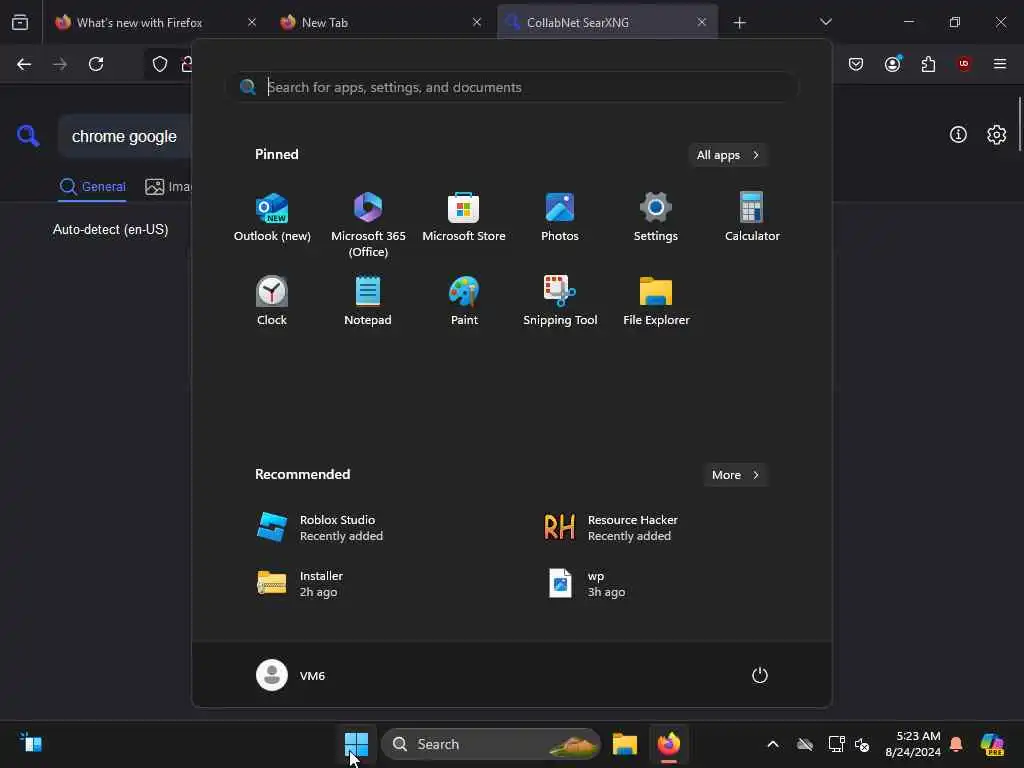The height and width of the screenshot is (768, 1024).
Task: Open the list all tabs dropdown
Action: click(x=825, y=22)
